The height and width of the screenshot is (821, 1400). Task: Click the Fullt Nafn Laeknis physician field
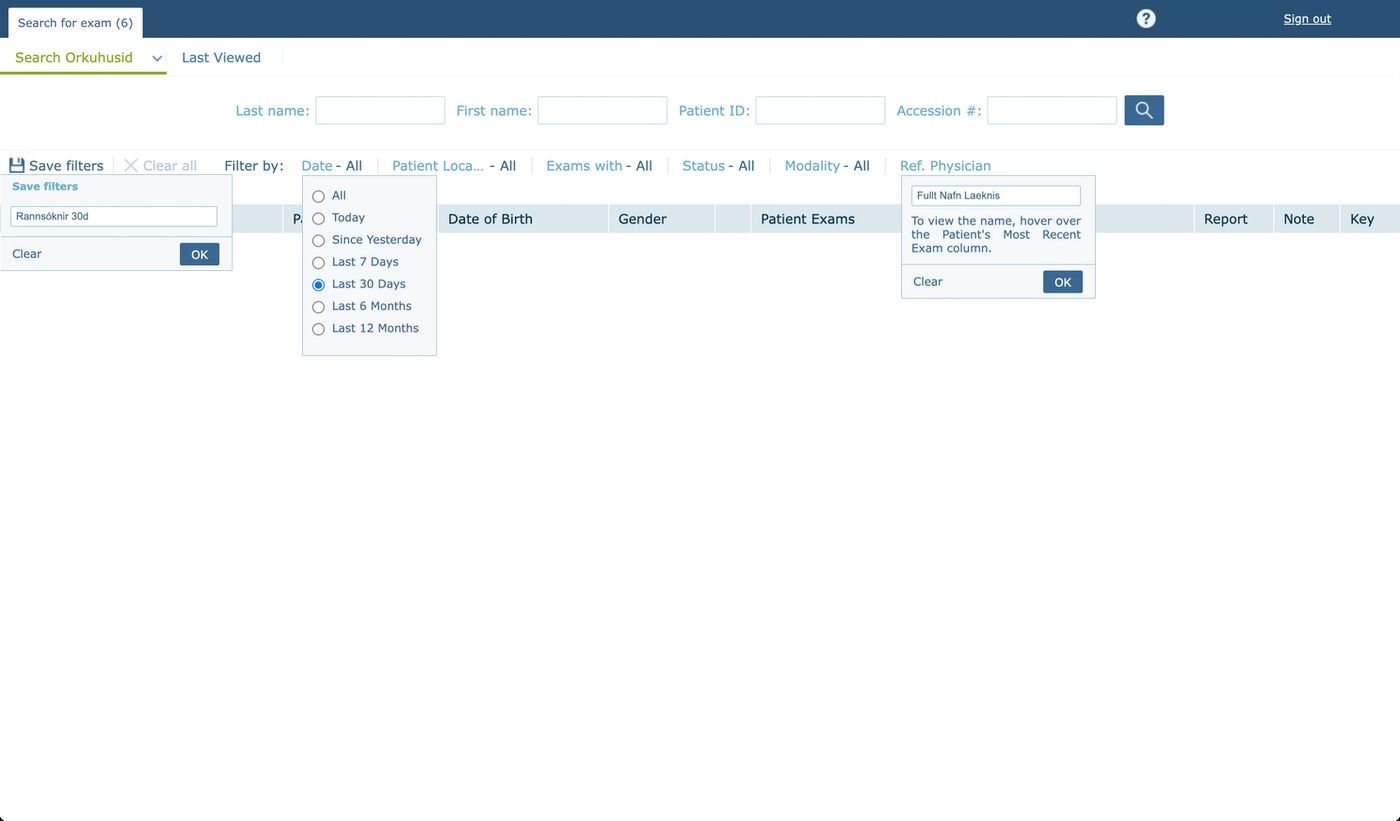point(996,195)
